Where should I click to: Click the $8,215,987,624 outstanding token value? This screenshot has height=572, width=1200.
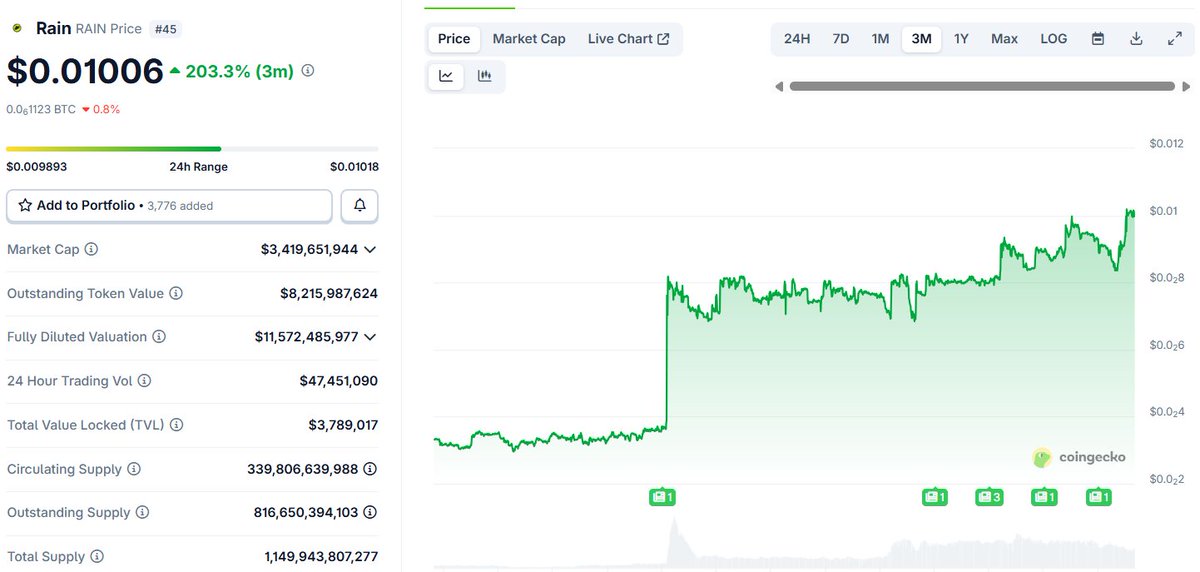(x=329, y=293)
